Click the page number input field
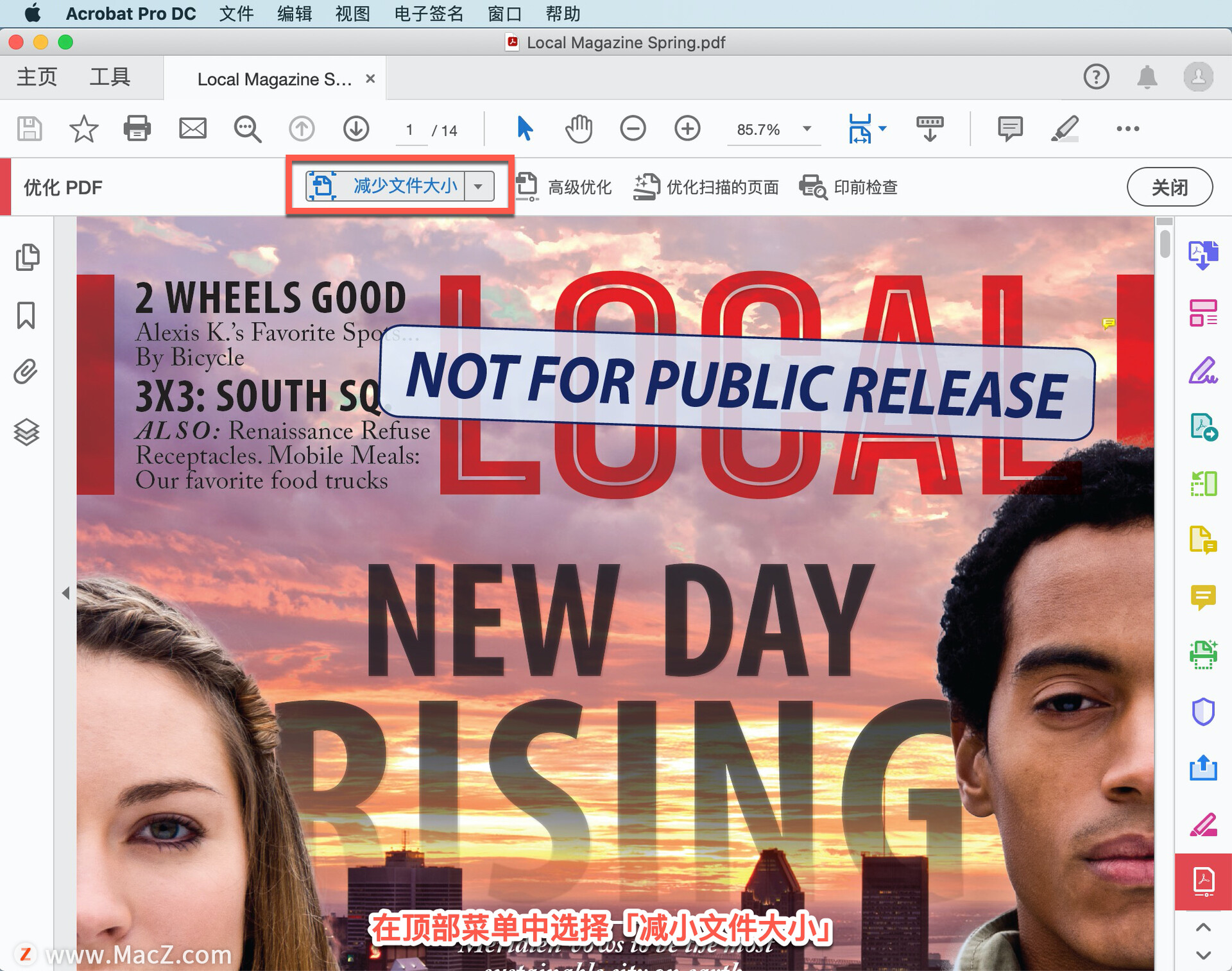Screen dimensions: 1232x971 pos(410,130)
